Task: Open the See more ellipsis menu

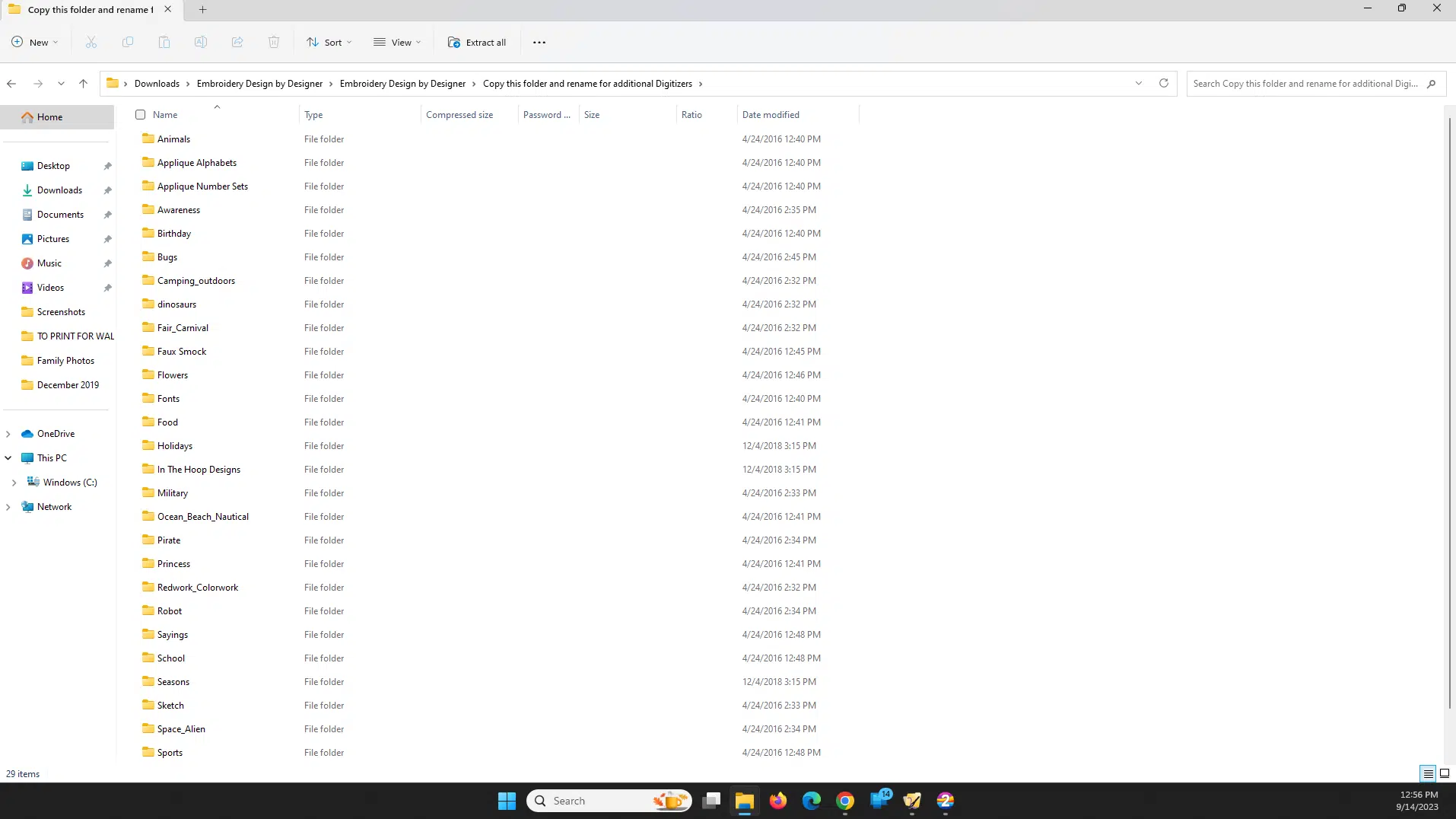Action: (539, 43)
